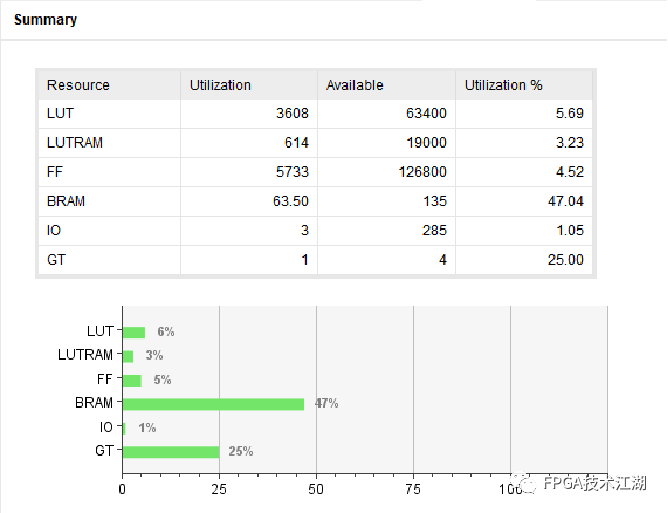The width and height of the screenshot is (668, 513).
Task: Click the green LUT bar in the chart
Action: coord(133,332)
